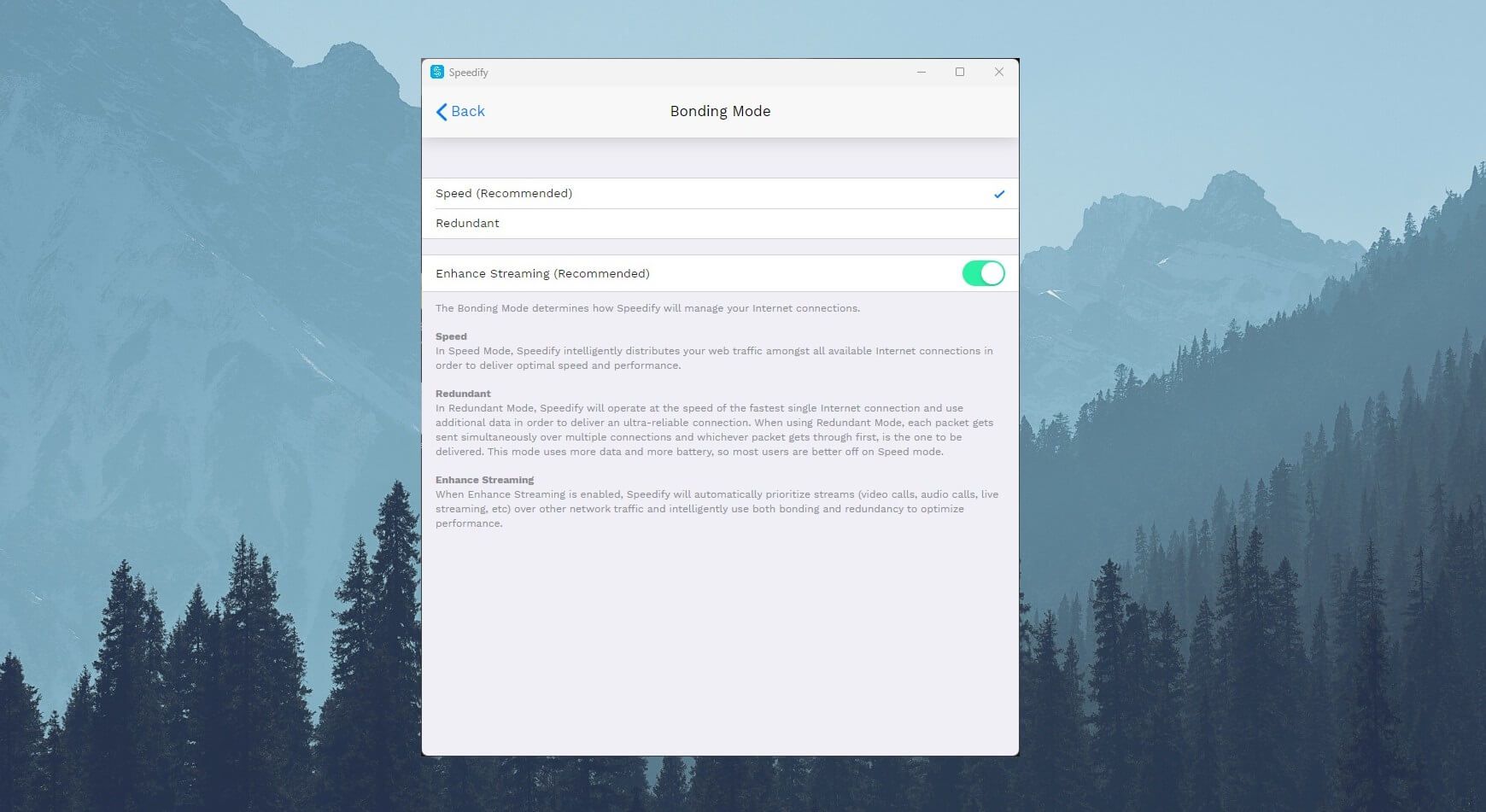Click the Speedify app icon in title bar

click(x=437, y=72)
